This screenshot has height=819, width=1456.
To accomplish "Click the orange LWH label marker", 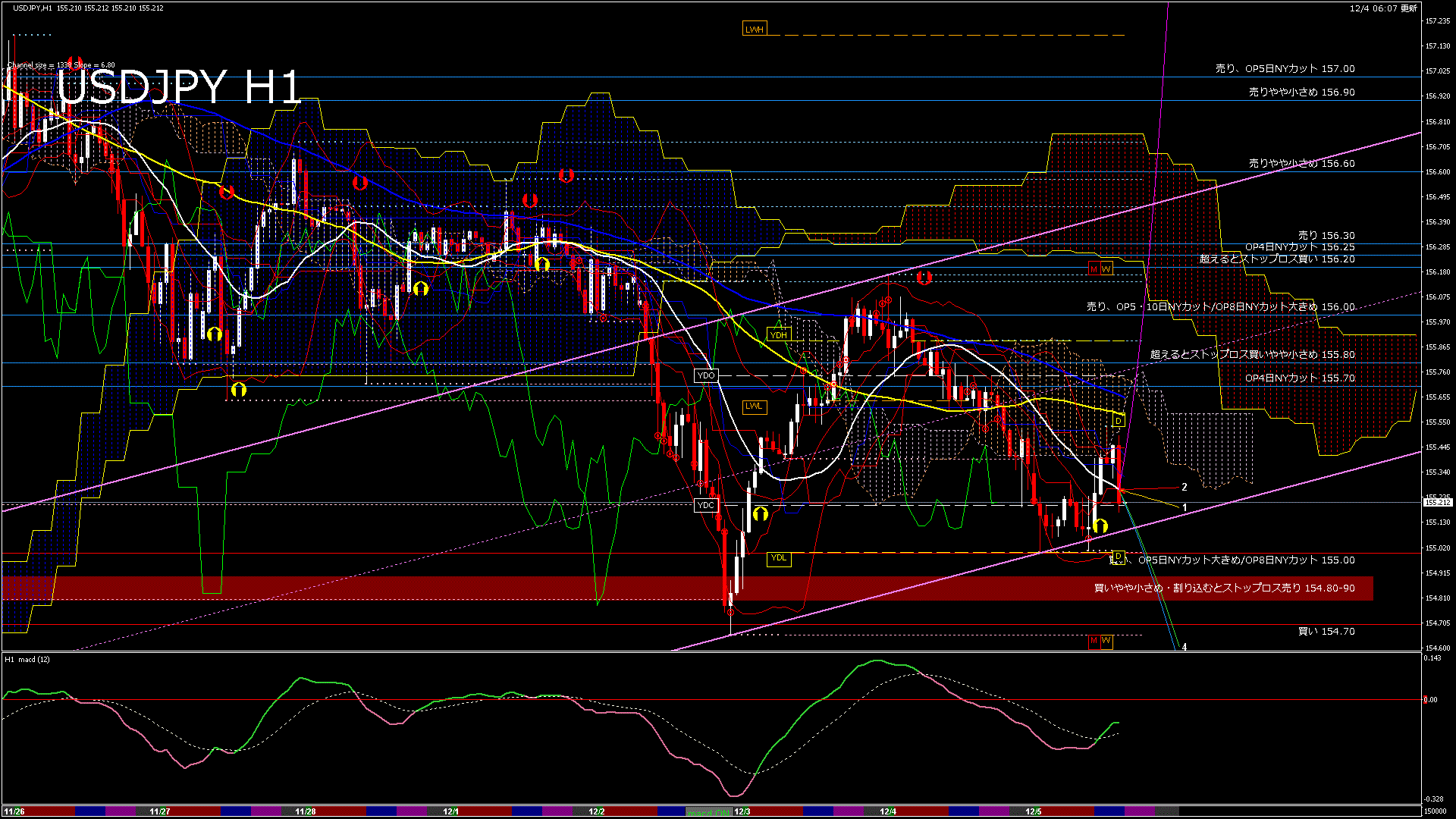I will click(x=755, y=30).
